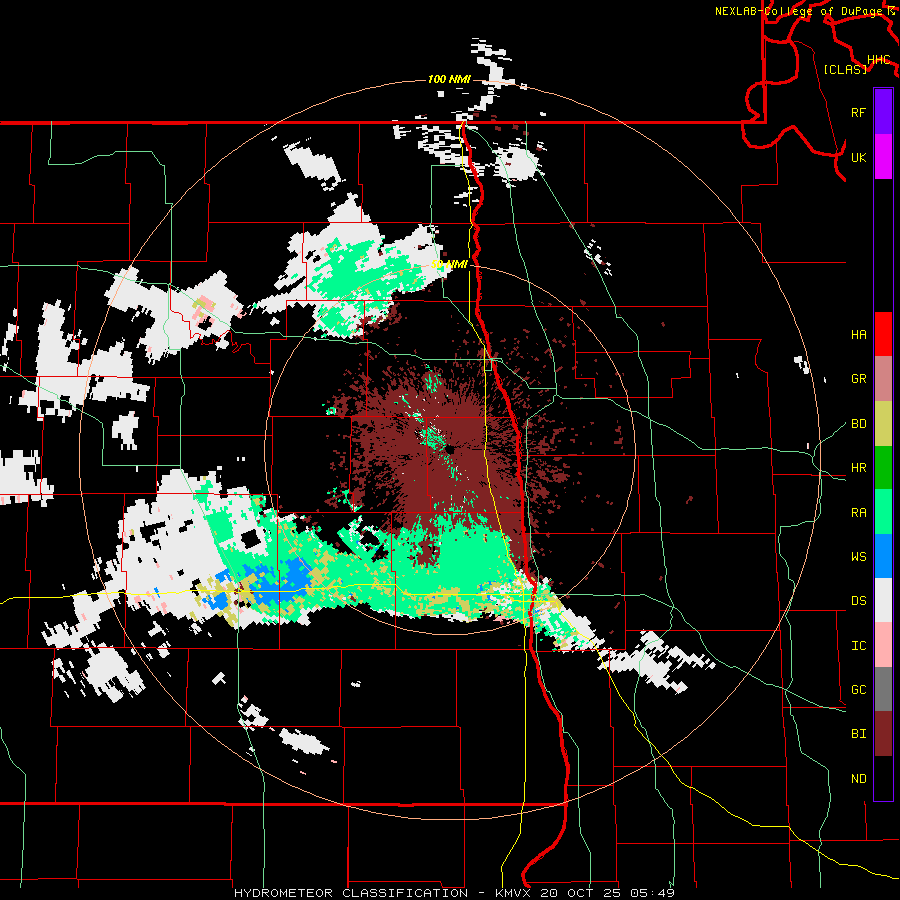This screenshot has height=900, width=900.
Task: Click the magenta UK legend color swatch
Action: pyautogui.click(x=883, y=157)
